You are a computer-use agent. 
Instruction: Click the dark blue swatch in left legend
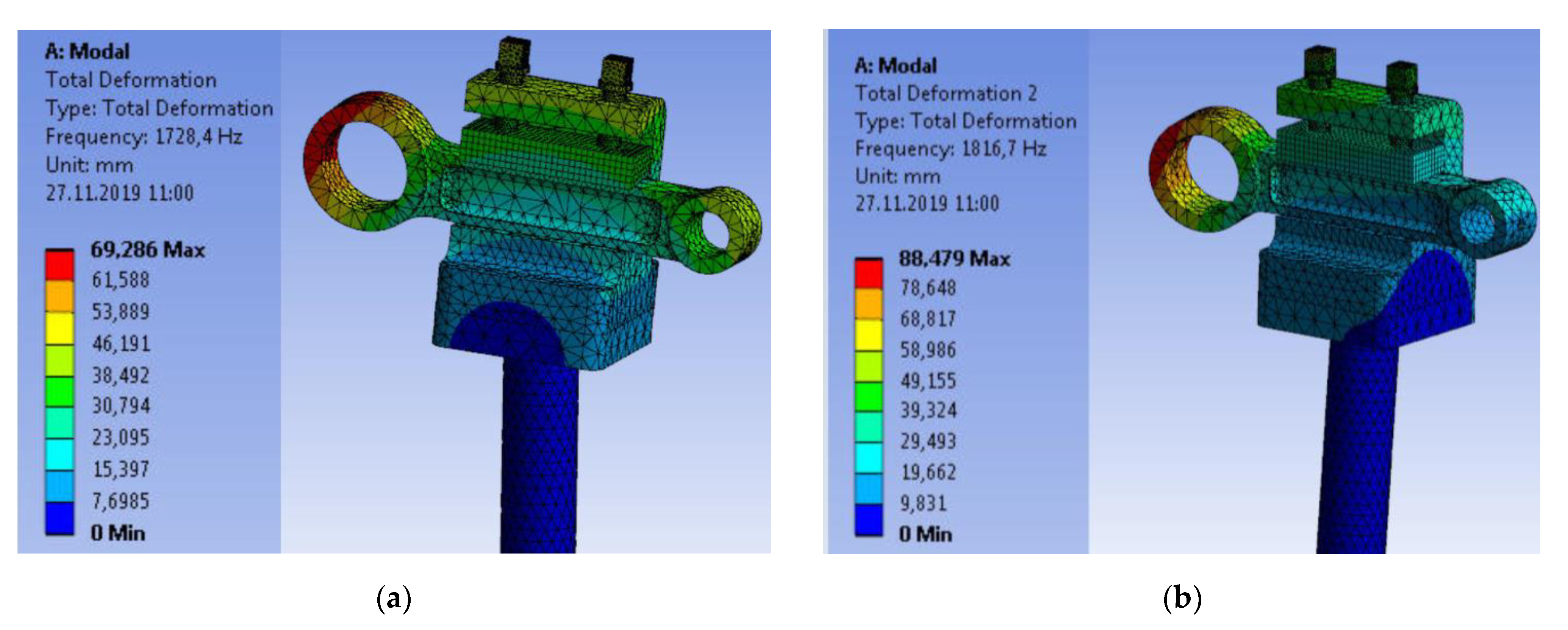pyautogui.click(x=59, y=519)
